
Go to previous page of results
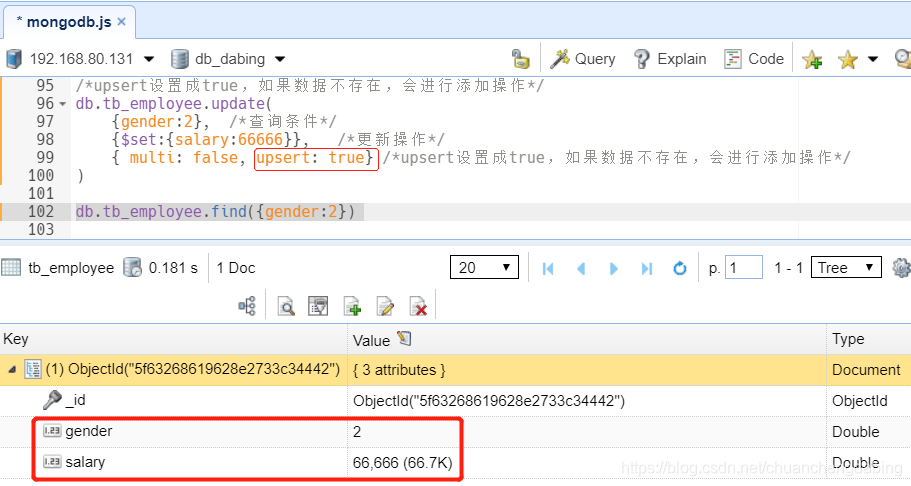coord(581,269)
